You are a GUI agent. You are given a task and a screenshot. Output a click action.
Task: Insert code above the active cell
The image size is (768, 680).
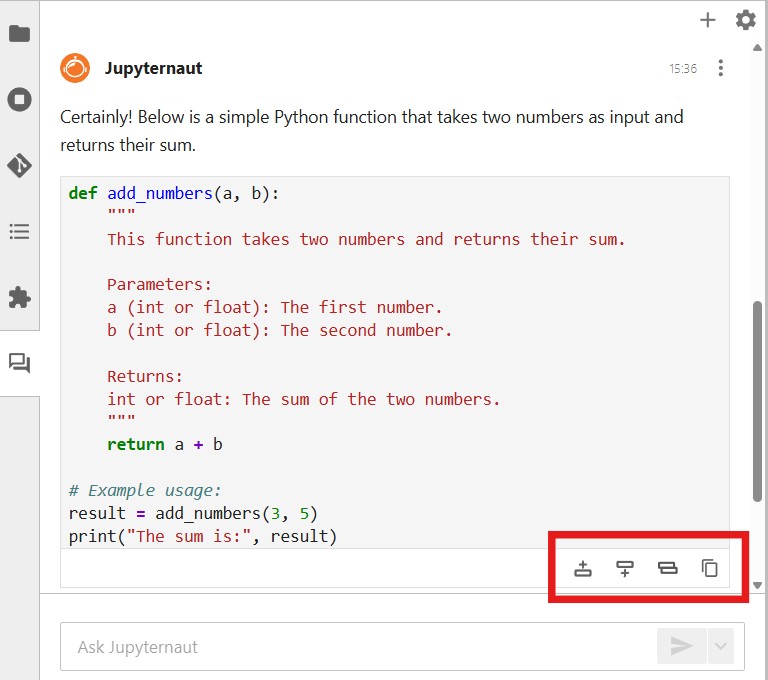tap(583, 569)
